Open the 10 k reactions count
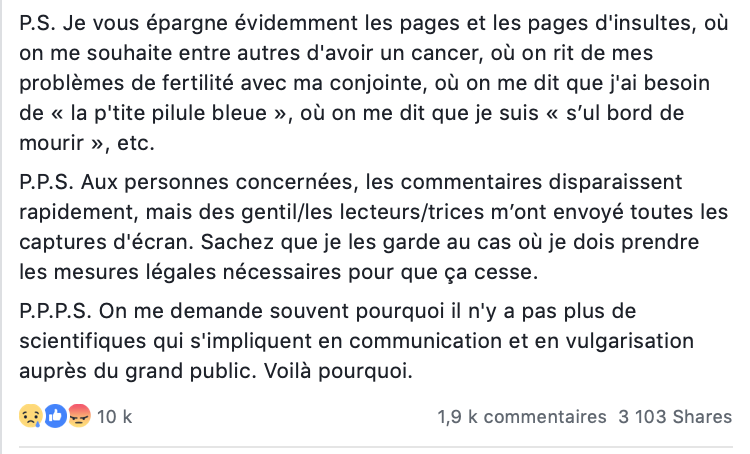The image size is (750, 454). point(114,417)
